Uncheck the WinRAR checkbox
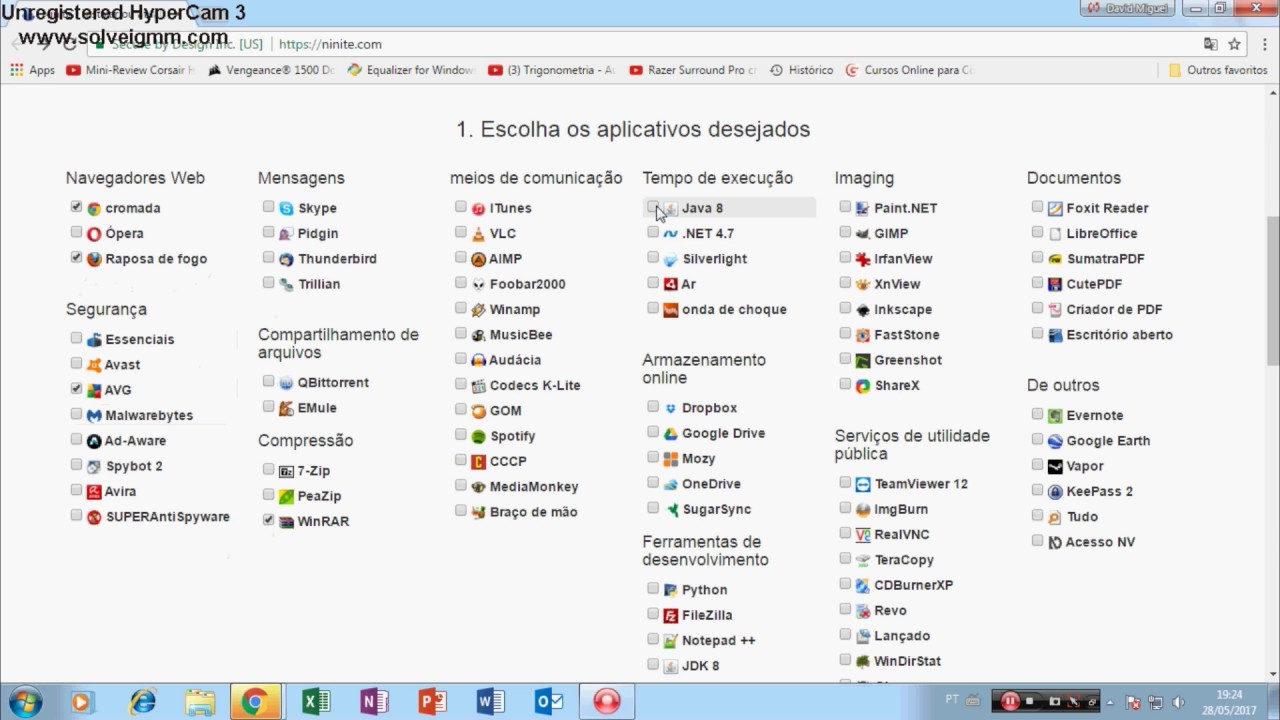The width and height of the screenshot is (1280, 720). click(268, 520)
